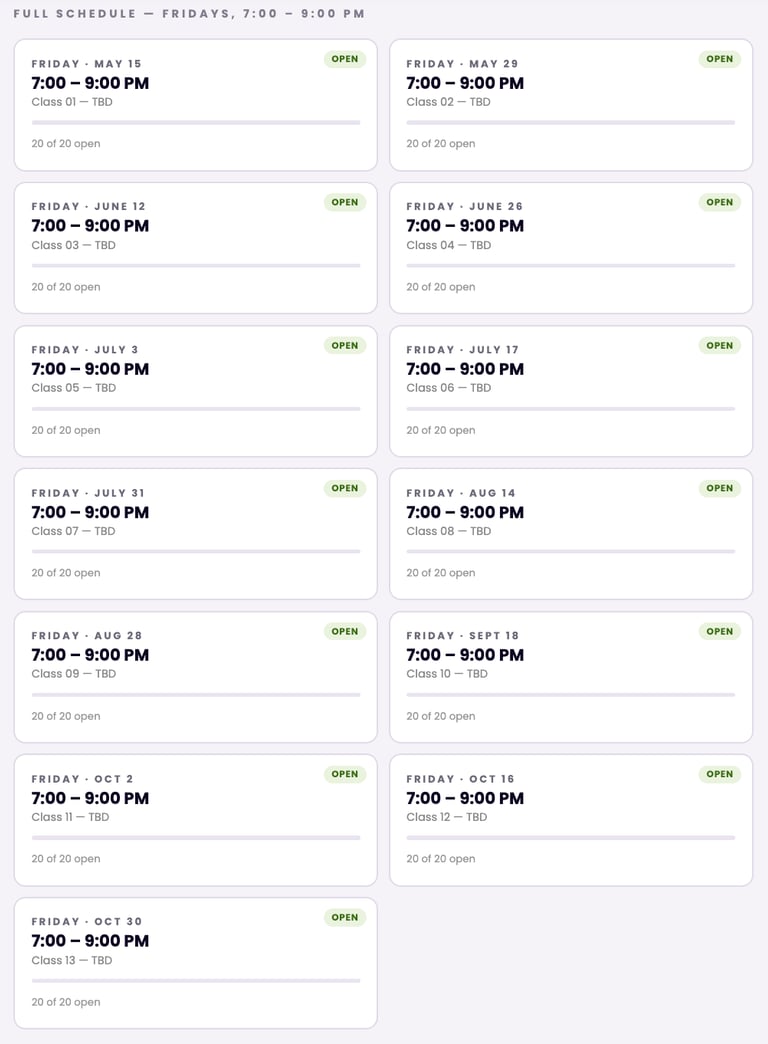Open the Friday Oct 2 class card

(x=195, y=820)
